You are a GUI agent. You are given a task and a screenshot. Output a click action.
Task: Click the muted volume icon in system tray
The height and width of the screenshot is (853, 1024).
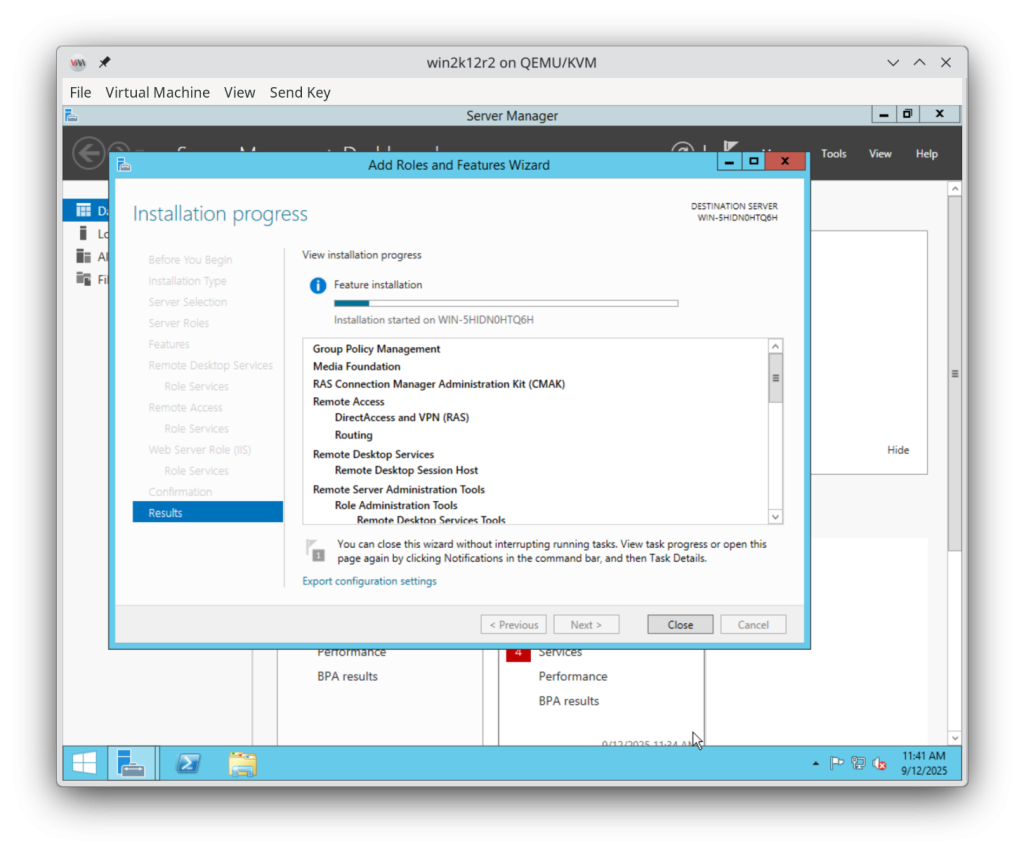click(x=879, y=763)
